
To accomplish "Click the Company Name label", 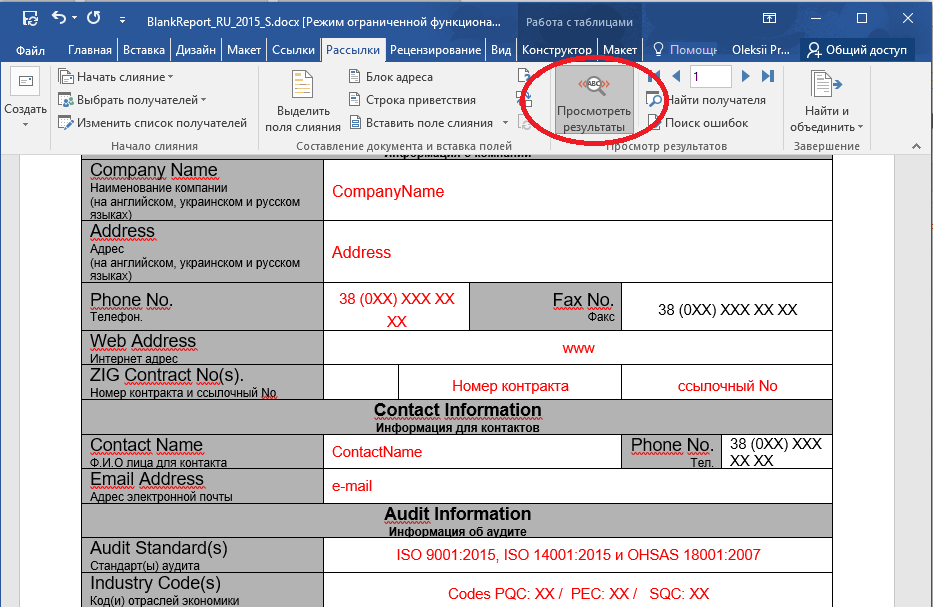I will (154, 170).
